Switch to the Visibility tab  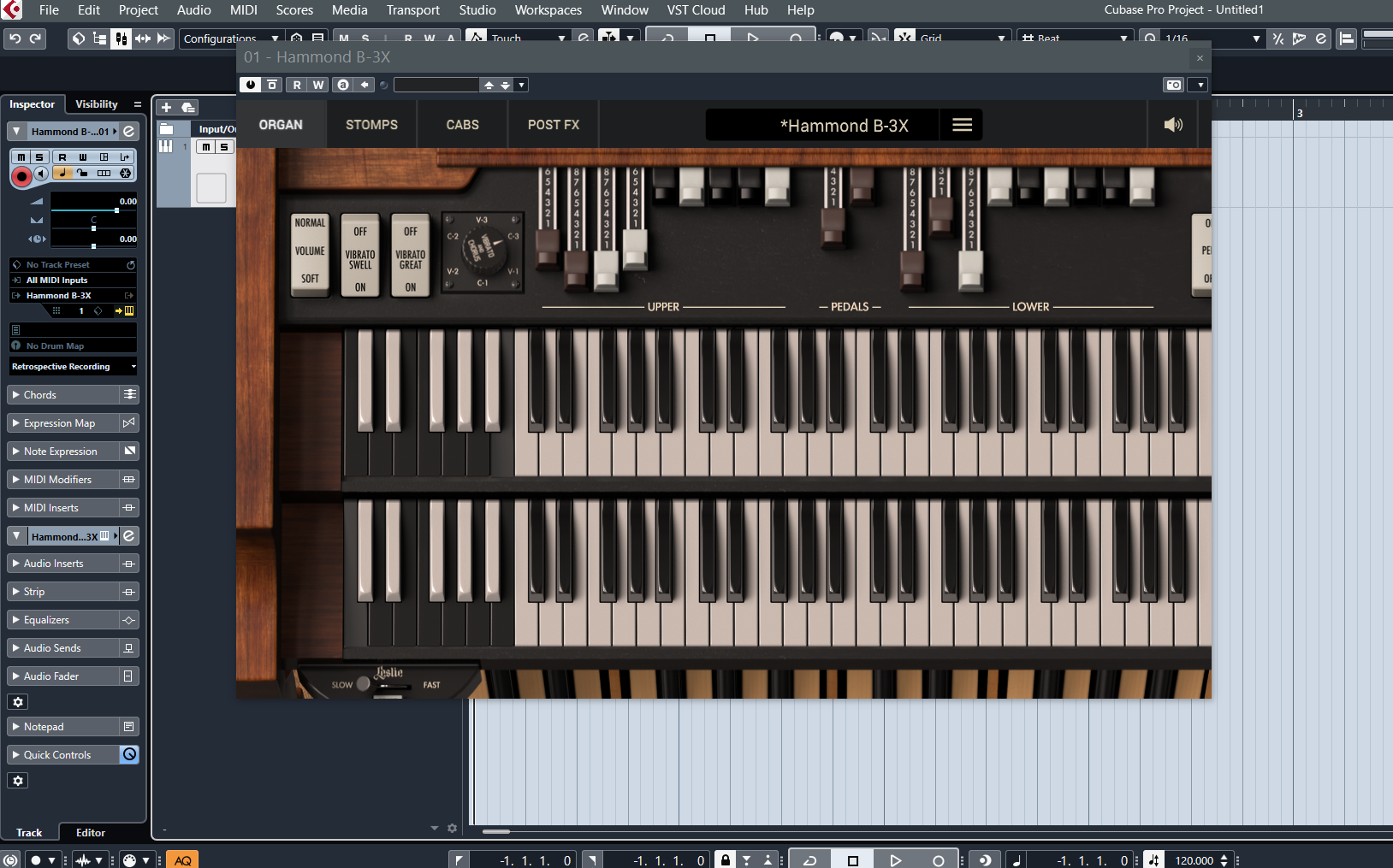click(96, 104)
